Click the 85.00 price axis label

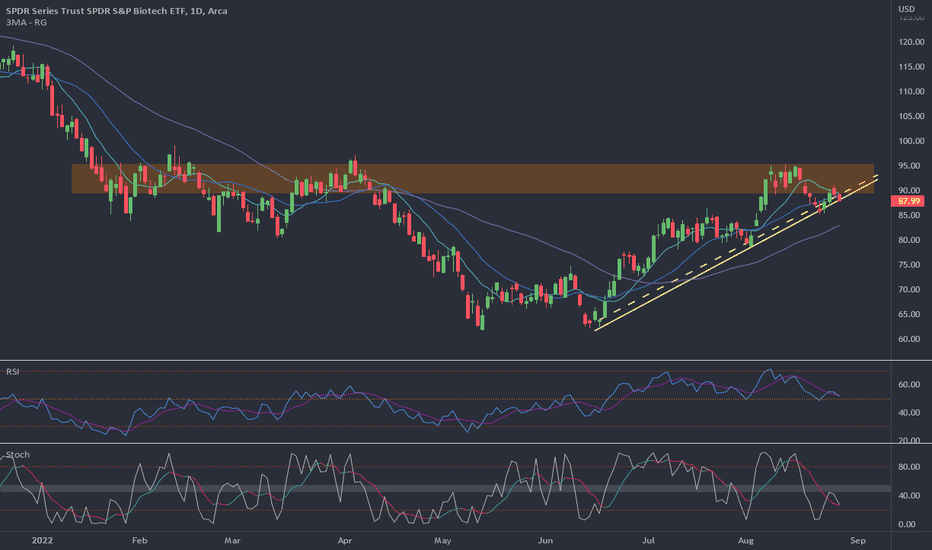pyautogui.click(x=911, y=215)
